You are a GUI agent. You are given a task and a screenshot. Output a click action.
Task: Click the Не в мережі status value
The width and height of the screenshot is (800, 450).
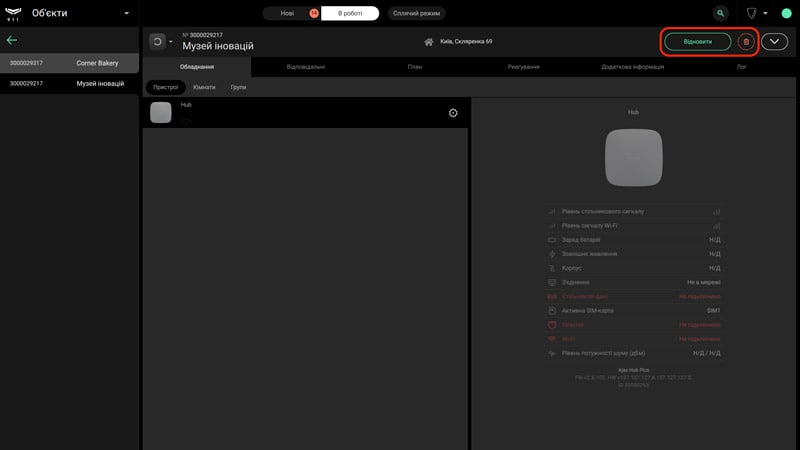(x=704, y=282)
